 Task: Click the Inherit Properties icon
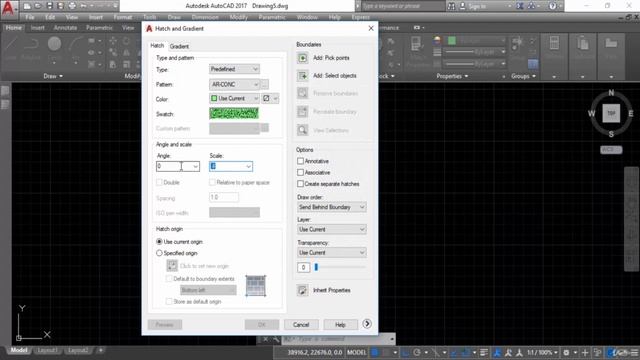coord(302,290)
